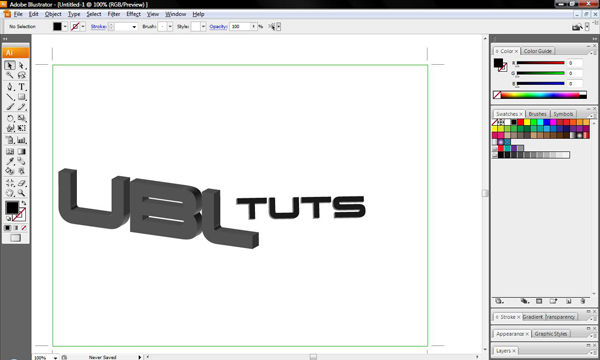Expand the Opacity slider arrow
The height and width of the screenshot is (360, 600).
point(253,26)
